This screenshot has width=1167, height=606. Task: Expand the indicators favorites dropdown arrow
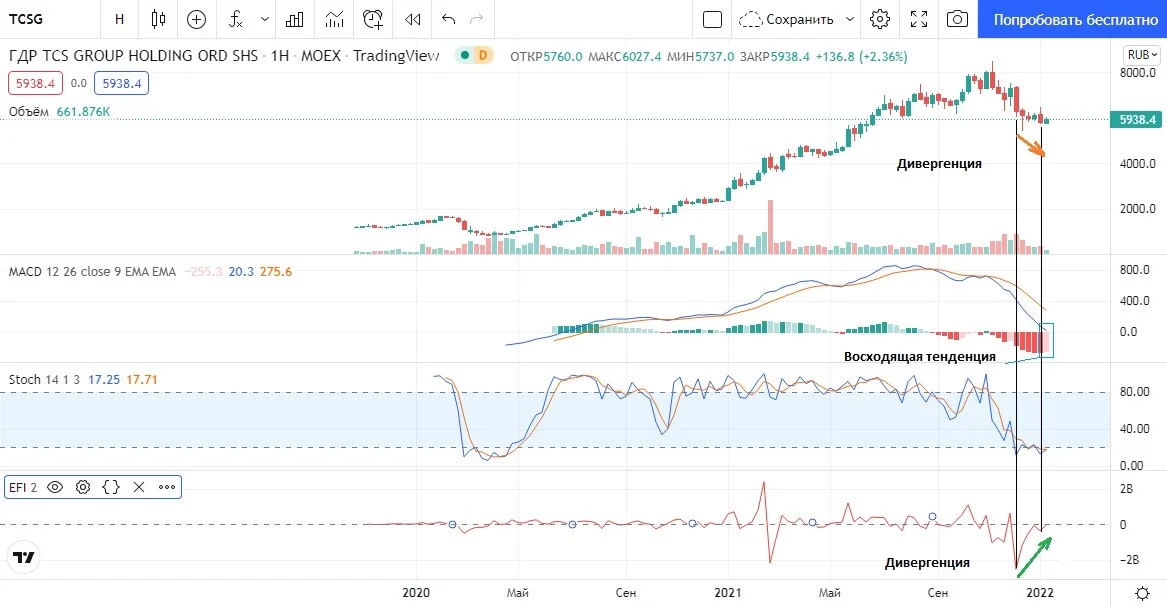(264, 19)
